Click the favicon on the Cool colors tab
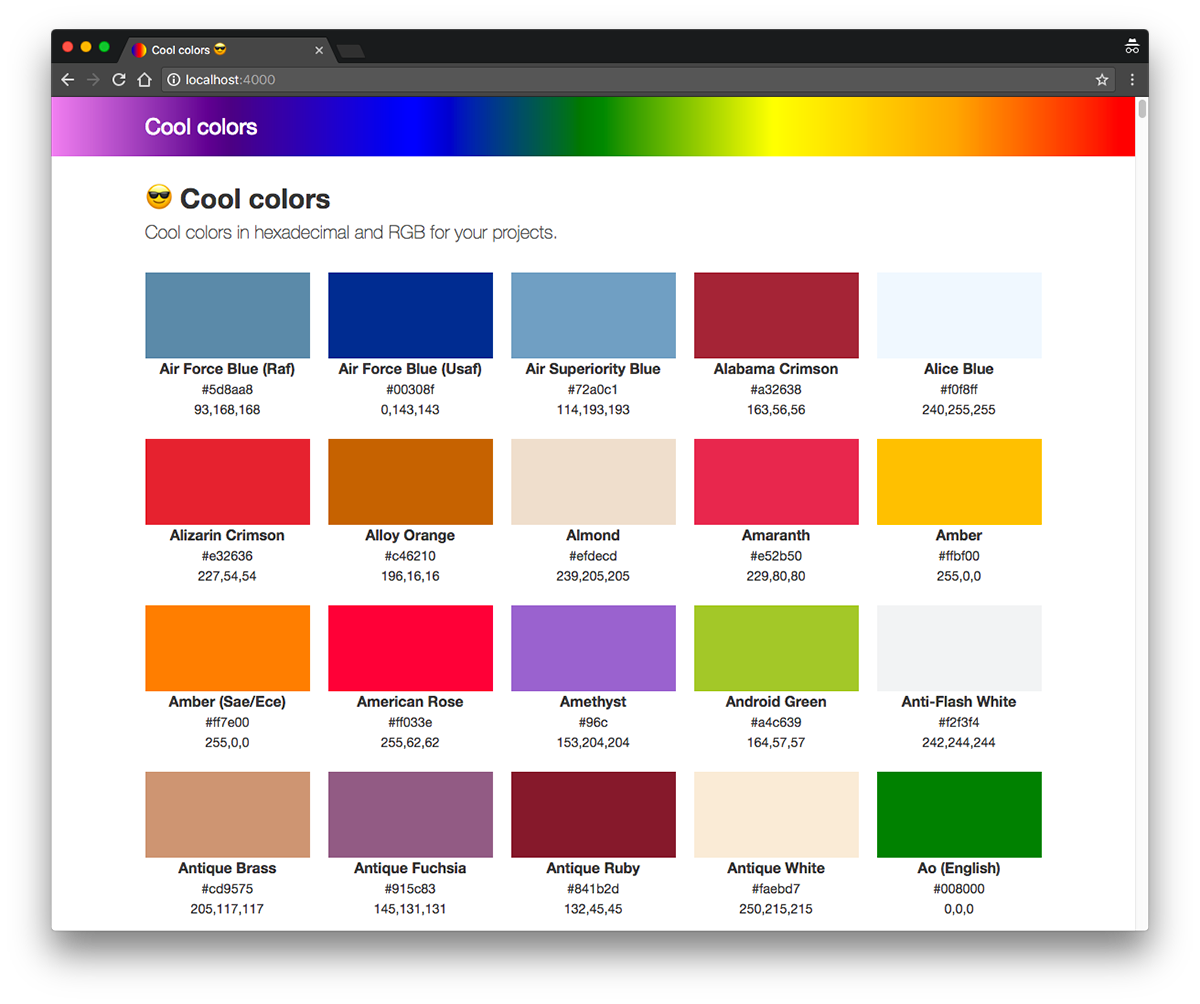1200x1004 pixels. 139,49
